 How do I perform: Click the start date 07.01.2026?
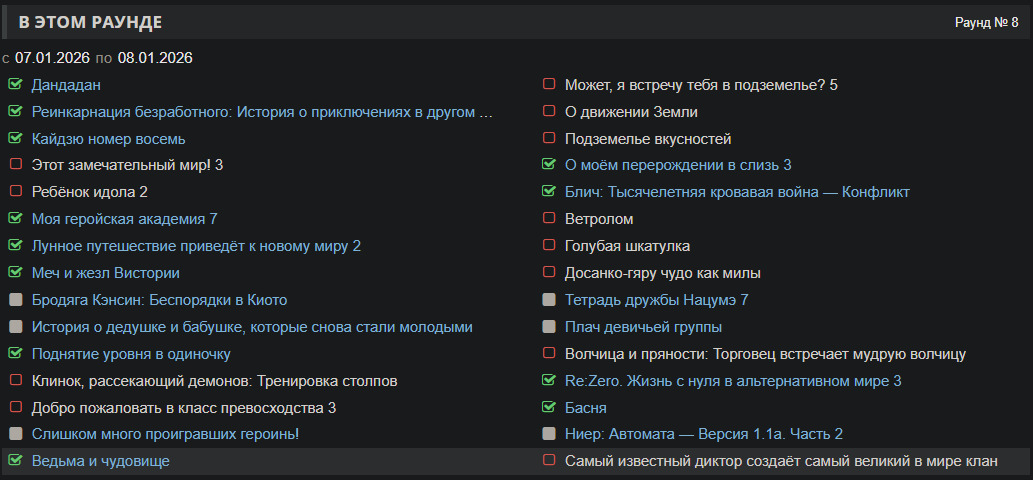pyautogui.click(x=53, y=58)
